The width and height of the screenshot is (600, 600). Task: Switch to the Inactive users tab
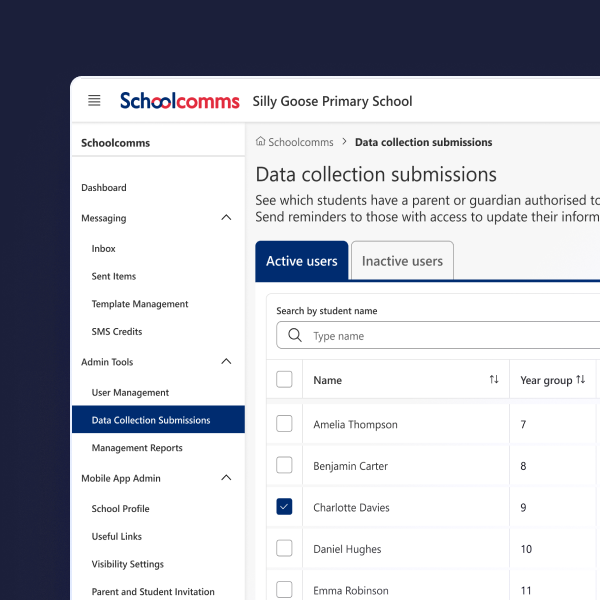402,261
